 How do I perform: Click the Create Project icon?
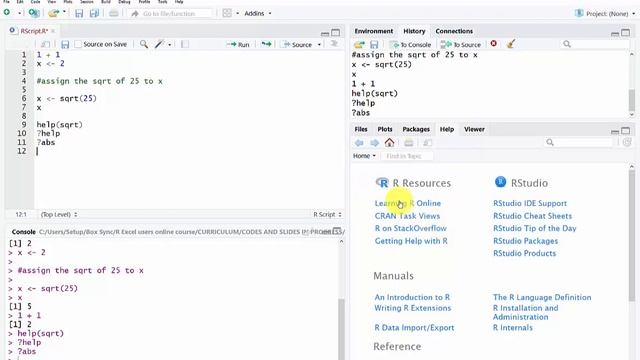[34, 13]
